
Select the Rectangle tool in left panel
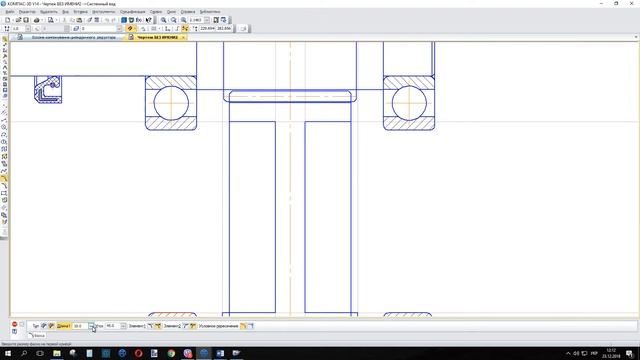click(4, 193)
